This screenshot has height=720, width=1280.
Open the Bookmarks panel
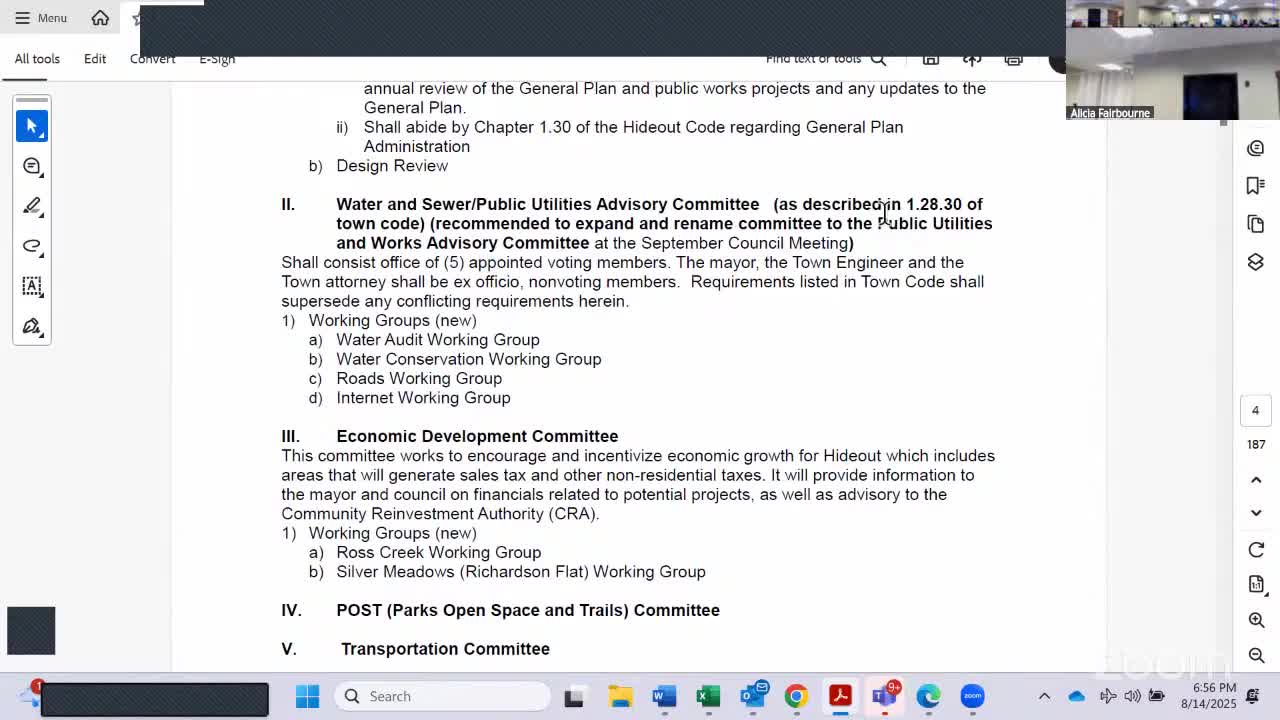[1256, 186]
